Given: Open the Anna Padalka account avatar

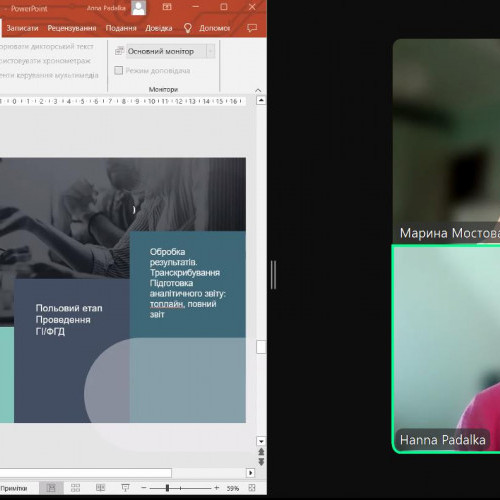Looking at the screenshot, I should pos(138,8).
